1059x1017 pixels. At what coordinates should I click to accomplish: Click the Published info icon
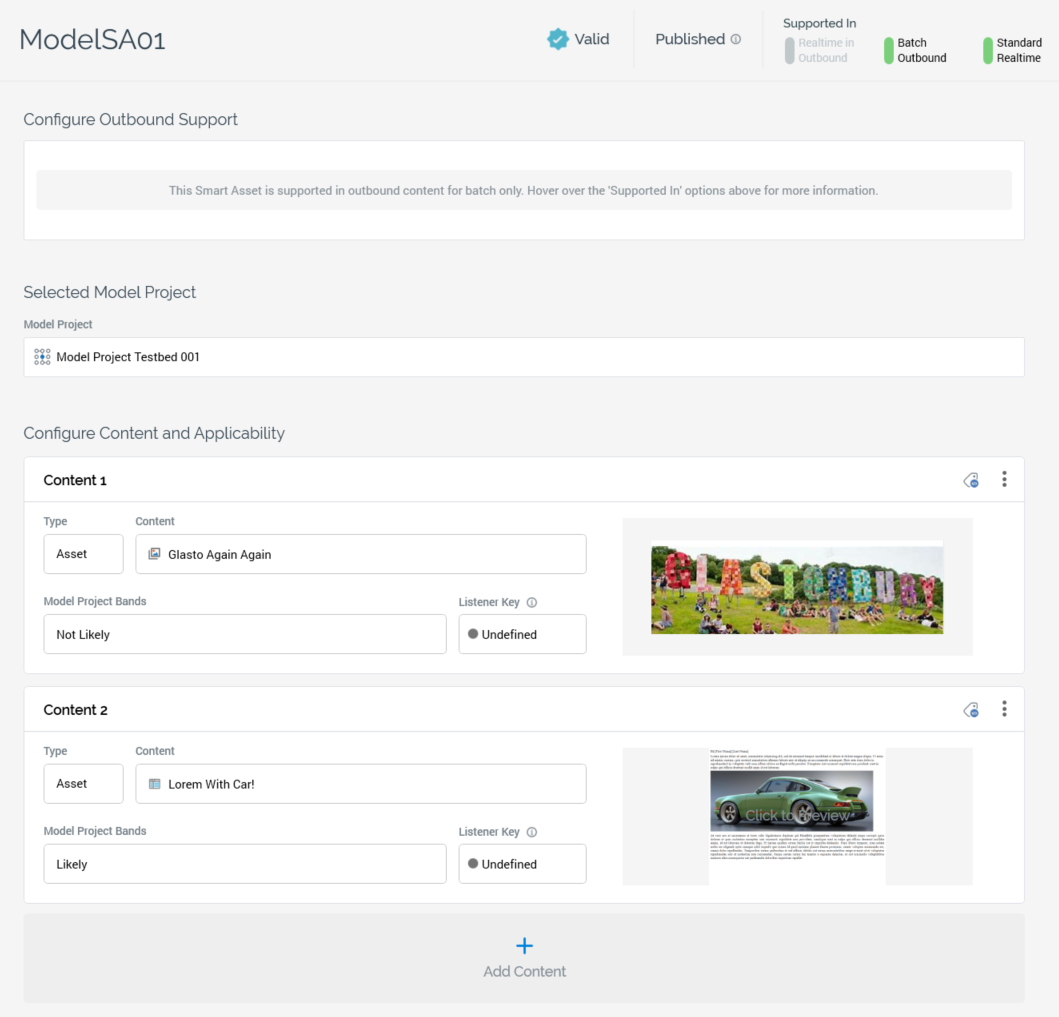point(736,40)
